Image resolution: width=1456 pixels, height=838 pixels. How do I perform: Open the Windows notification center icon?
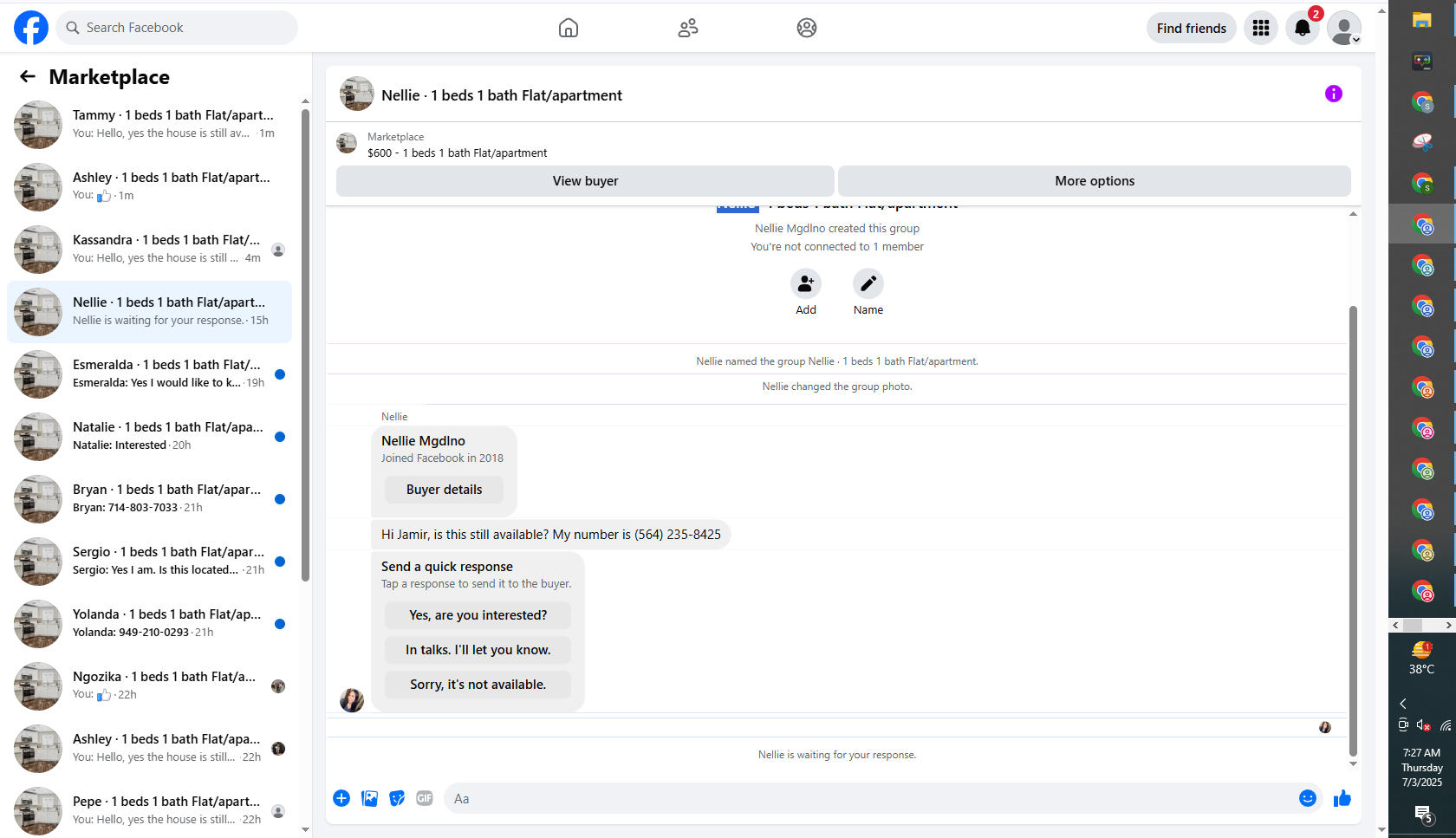click(x=1422, y=814)
